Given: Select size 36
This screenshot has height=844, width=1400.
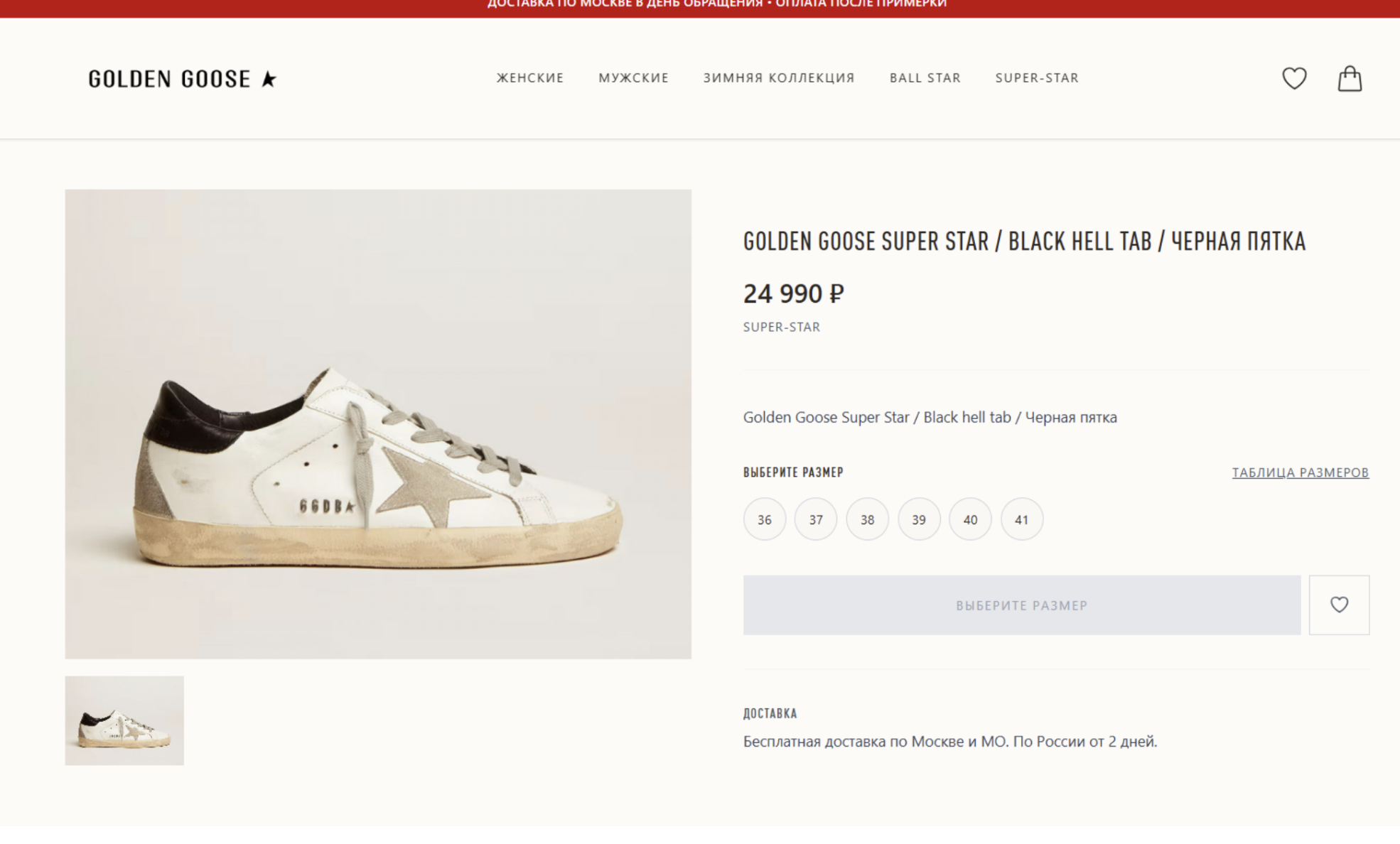Looking at the screenshot, I should (x=764, y=519).
